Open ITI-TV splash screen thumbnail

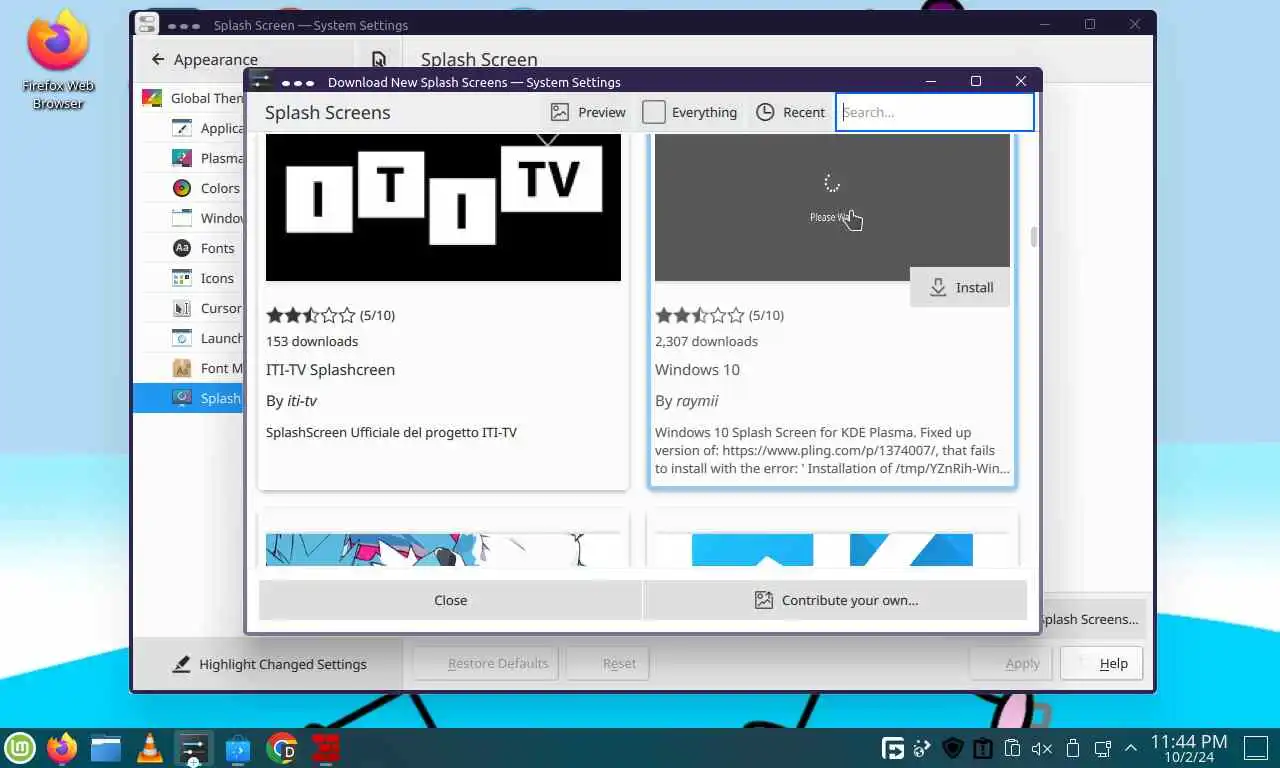[x=443, y=207]
